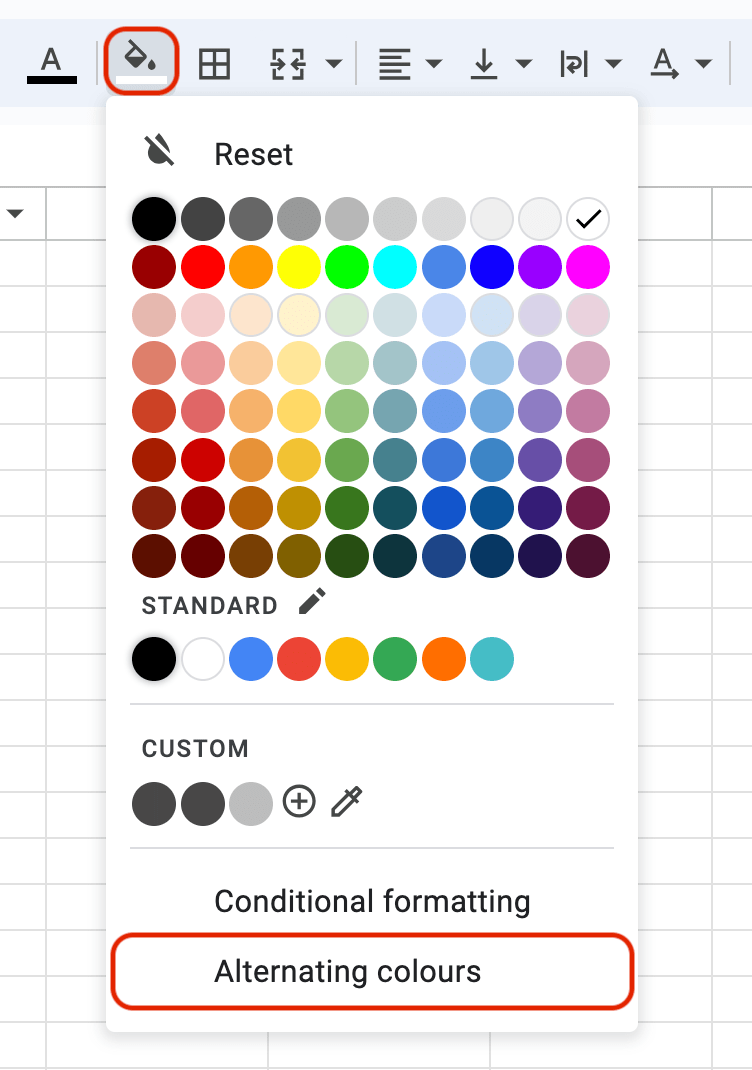Click the vertical align icon

[x=483, y=62]
